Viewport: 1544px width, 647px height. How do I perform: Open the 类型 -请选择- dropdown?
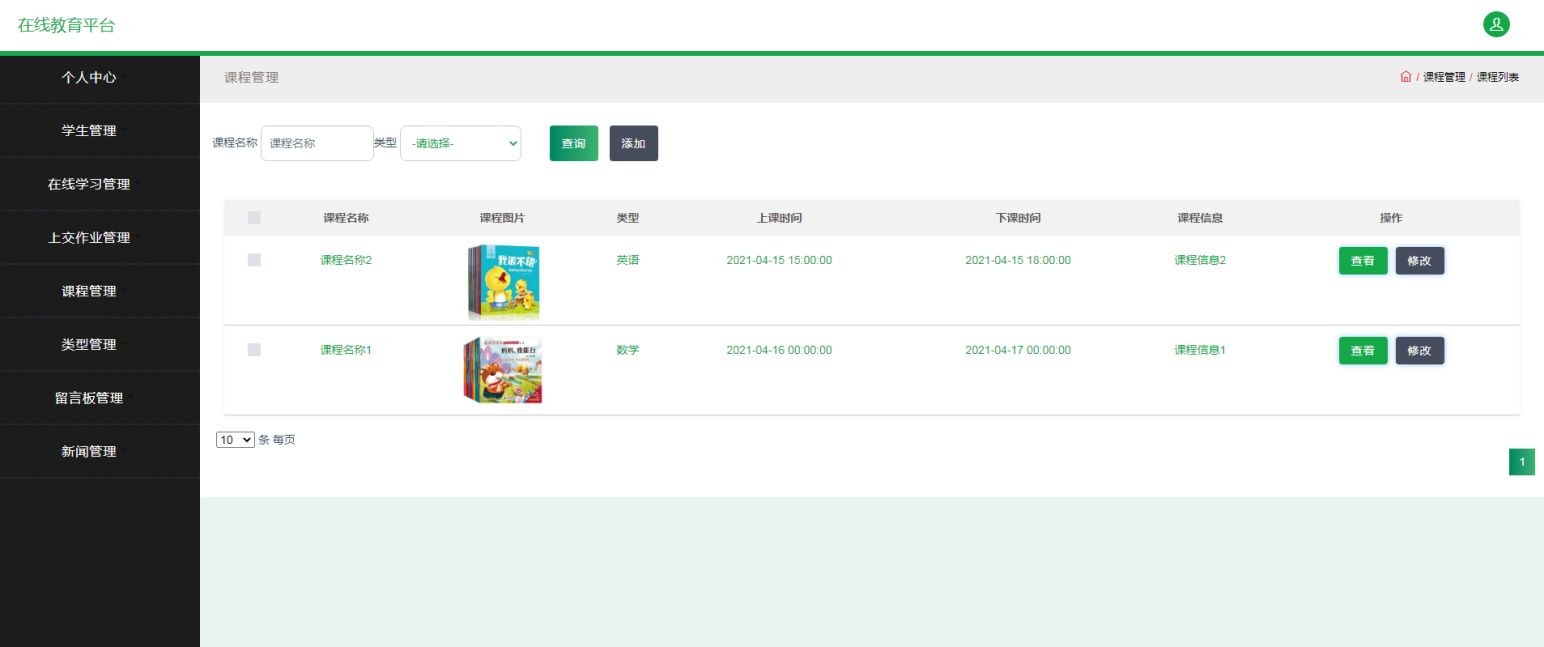(x=460, y=143)
